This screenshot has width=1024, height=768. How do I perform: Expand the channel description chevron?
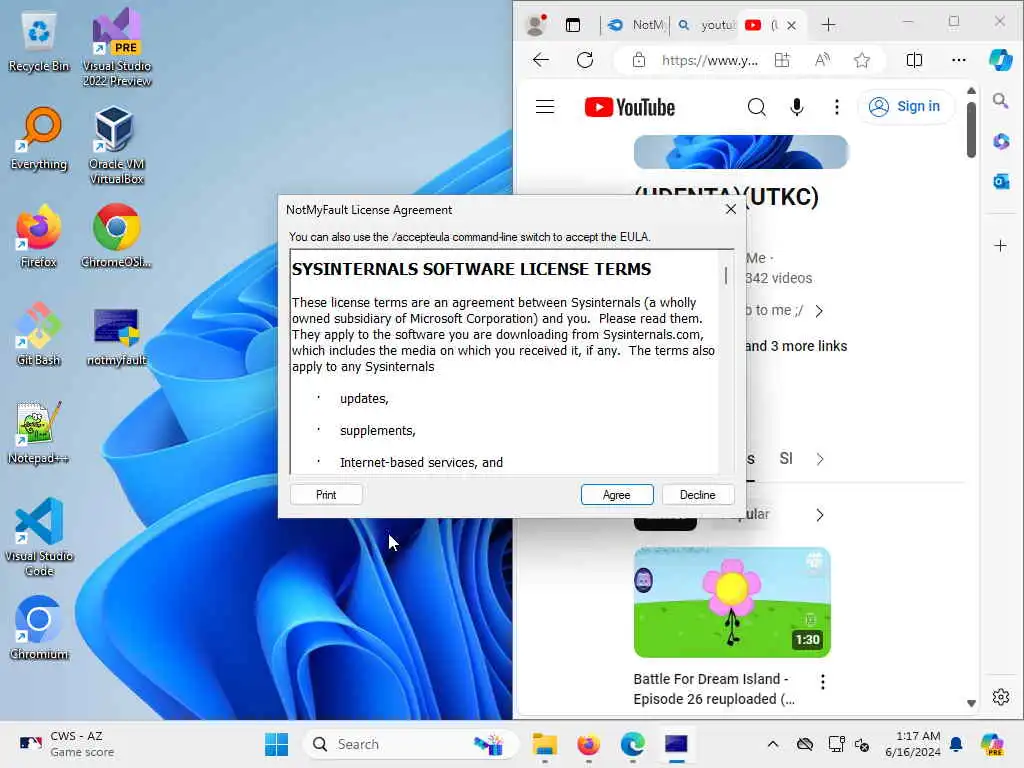(x=819, y=311)
